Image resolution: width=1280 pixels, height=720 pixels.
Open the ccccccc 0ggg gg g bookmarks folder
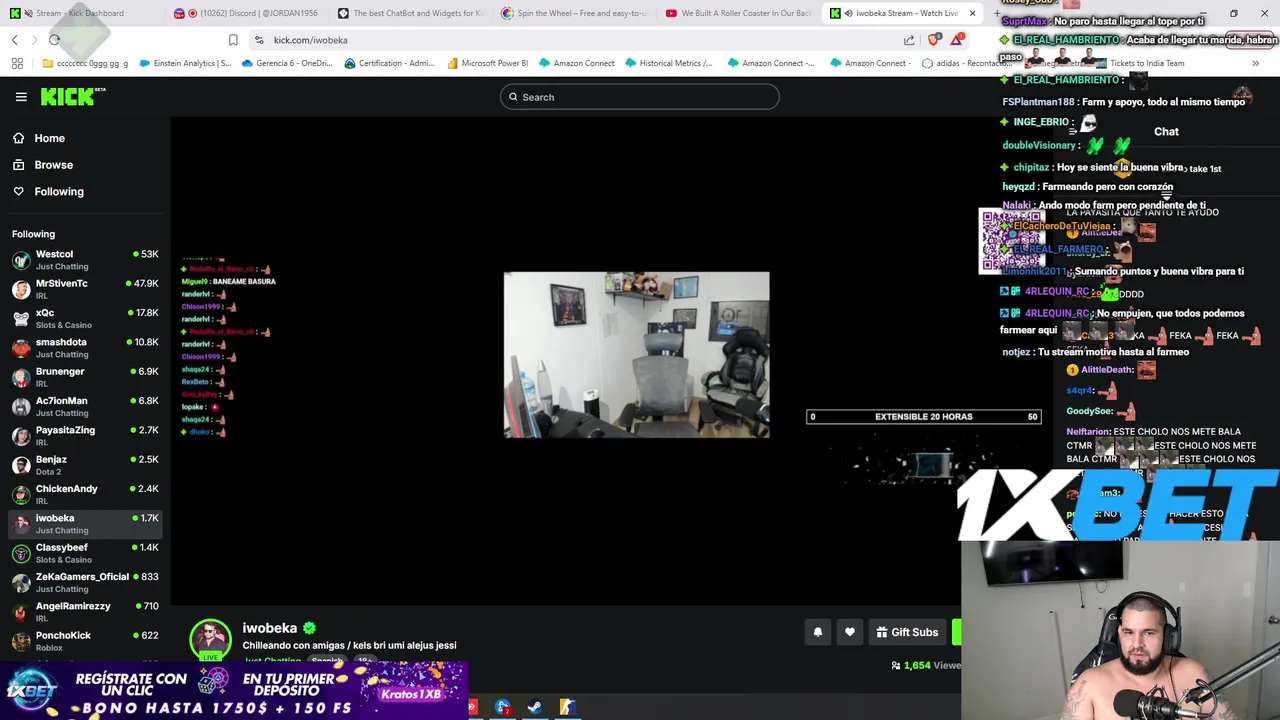[x=86, y=63]
